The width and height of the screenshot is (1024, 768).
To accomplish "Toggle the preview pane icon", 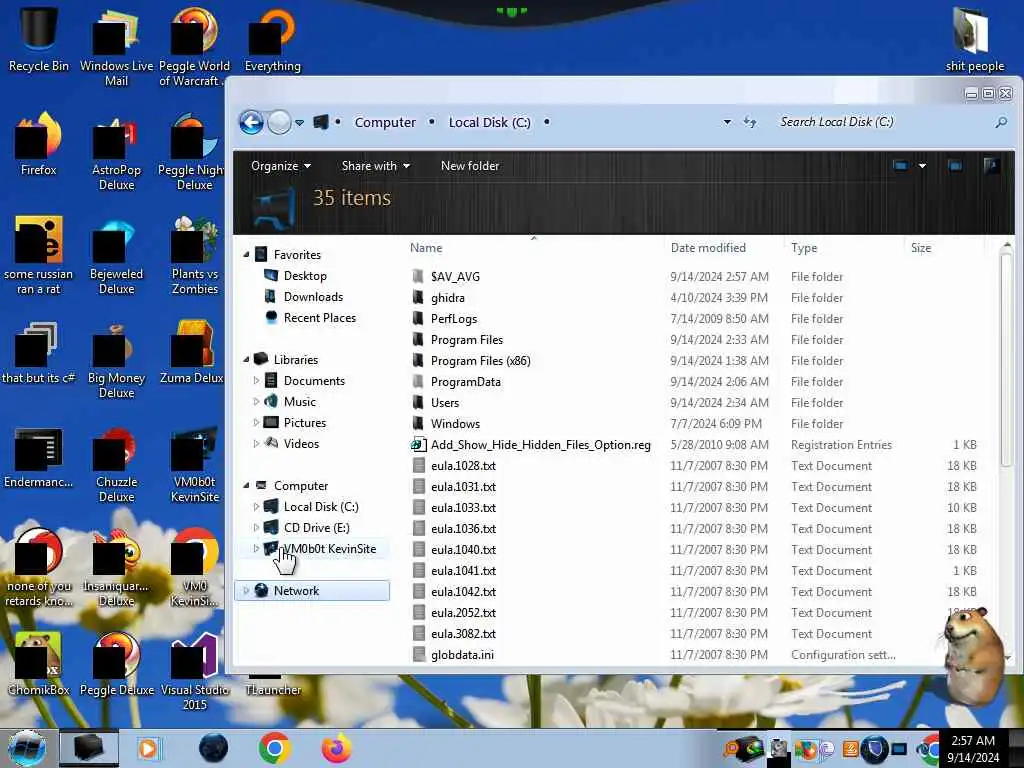I will [x=955, y=166].
